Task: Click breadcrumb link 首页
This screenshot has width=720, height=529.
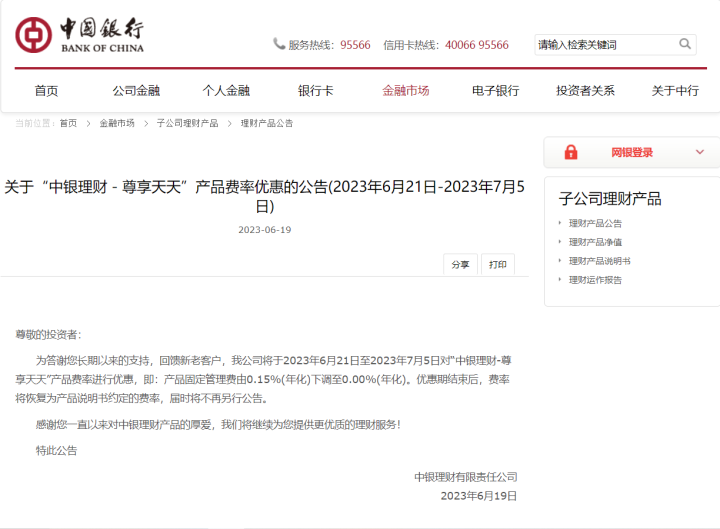Action: pyautogui.click(x=68, y=123)
